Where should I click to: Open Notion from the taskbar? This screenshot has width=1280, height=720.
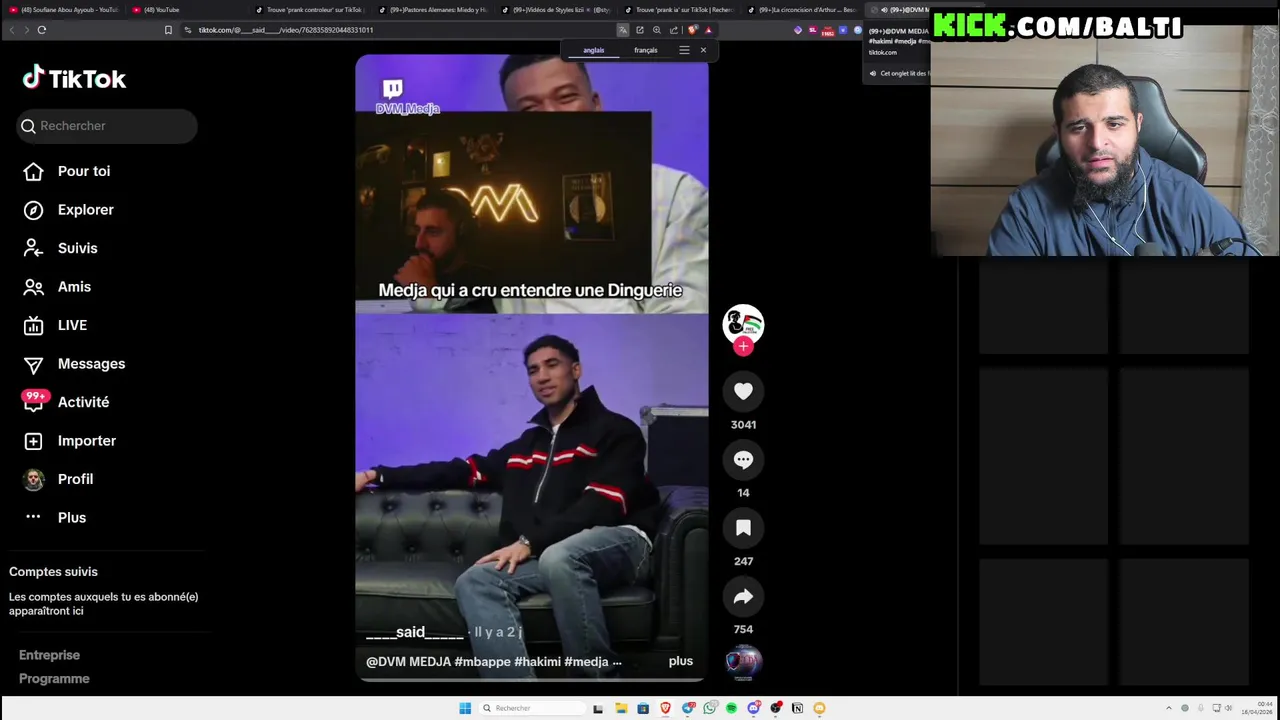pyautogui.click(x=797, y=708)
